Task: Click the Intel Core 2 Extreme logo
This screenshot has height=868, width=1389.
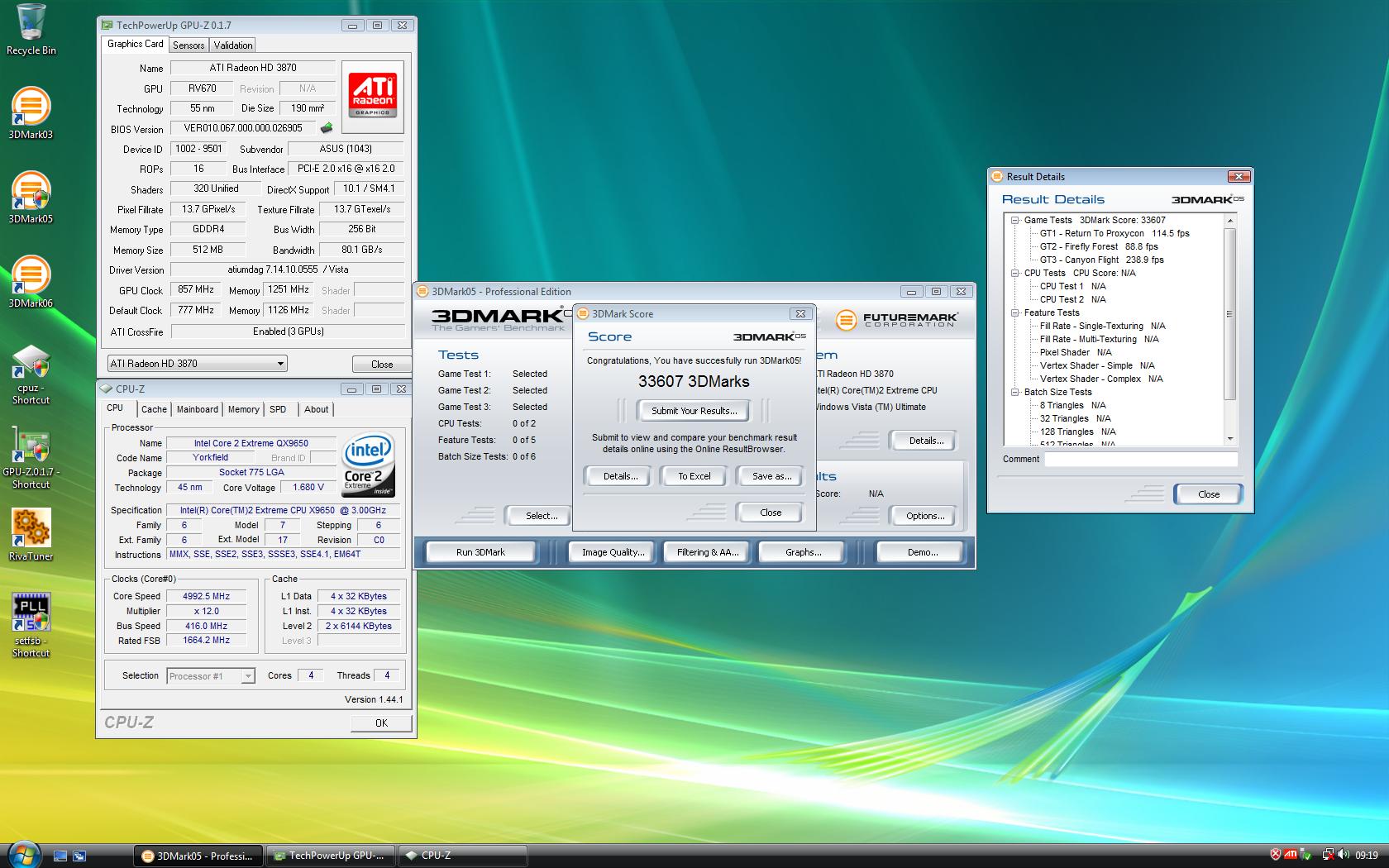Action: pos(369,465)
